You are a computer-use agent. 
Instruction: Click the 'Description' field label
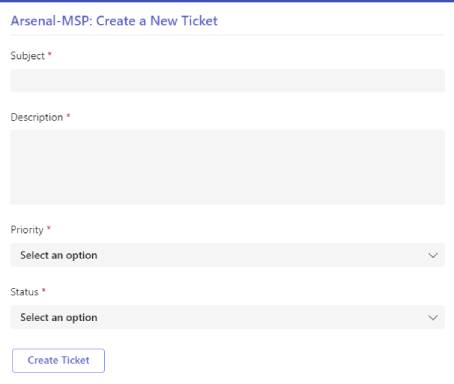37,117
